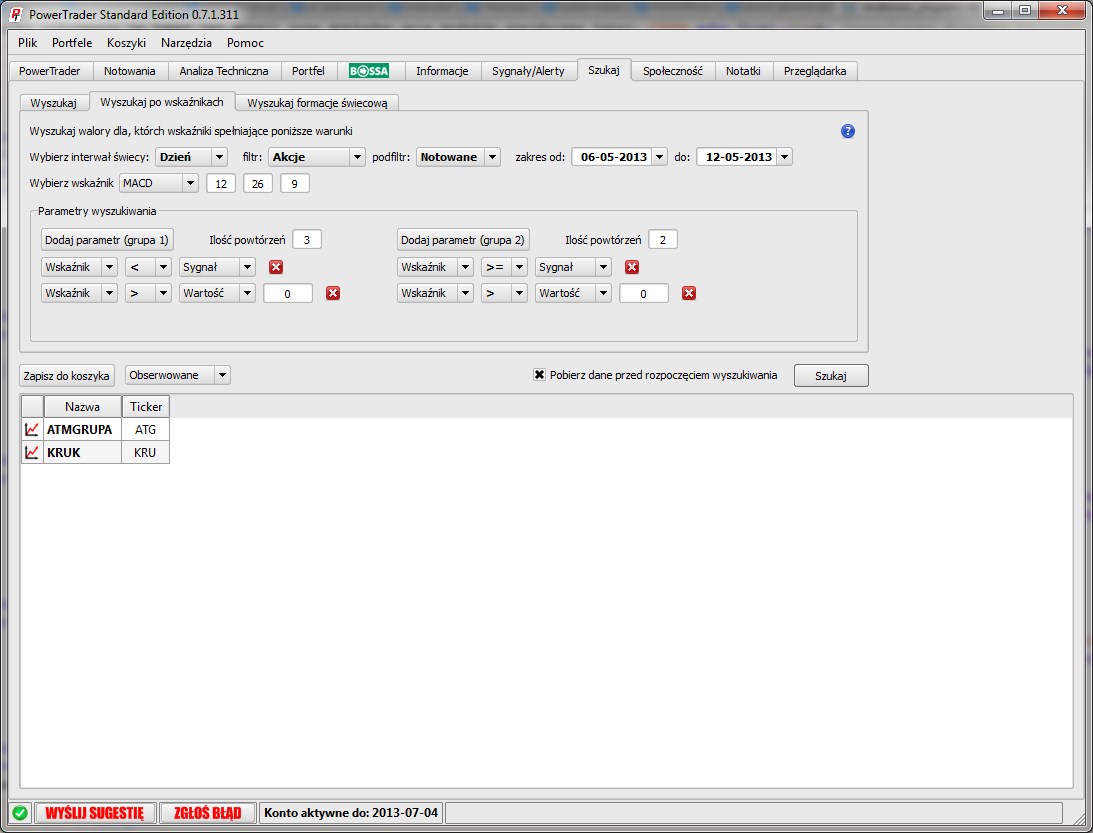Screen dimensions: 1093x833
Task: Open the Obserwowane basket dropdown
Action: (x=178, y=375)
